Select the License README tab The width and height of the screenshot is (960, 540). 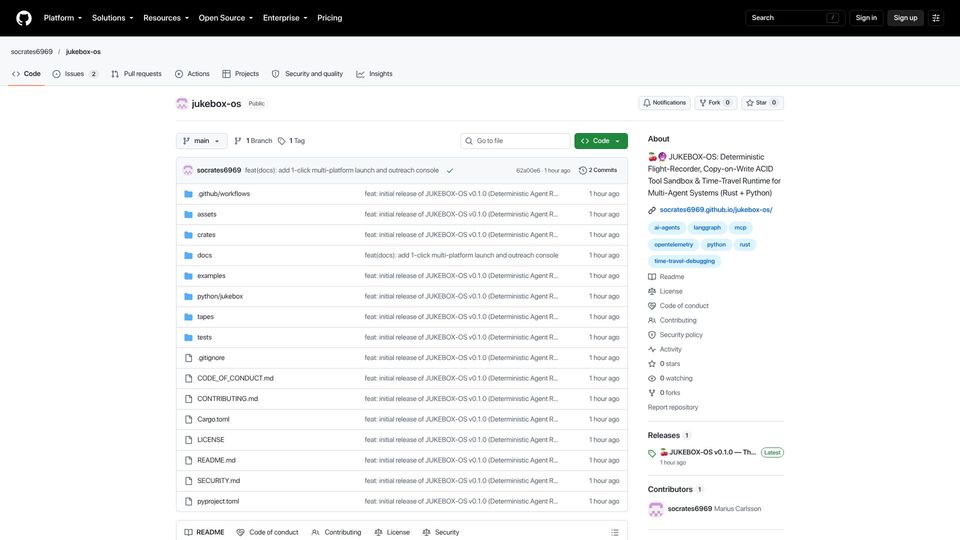click(x=392, y=533)
